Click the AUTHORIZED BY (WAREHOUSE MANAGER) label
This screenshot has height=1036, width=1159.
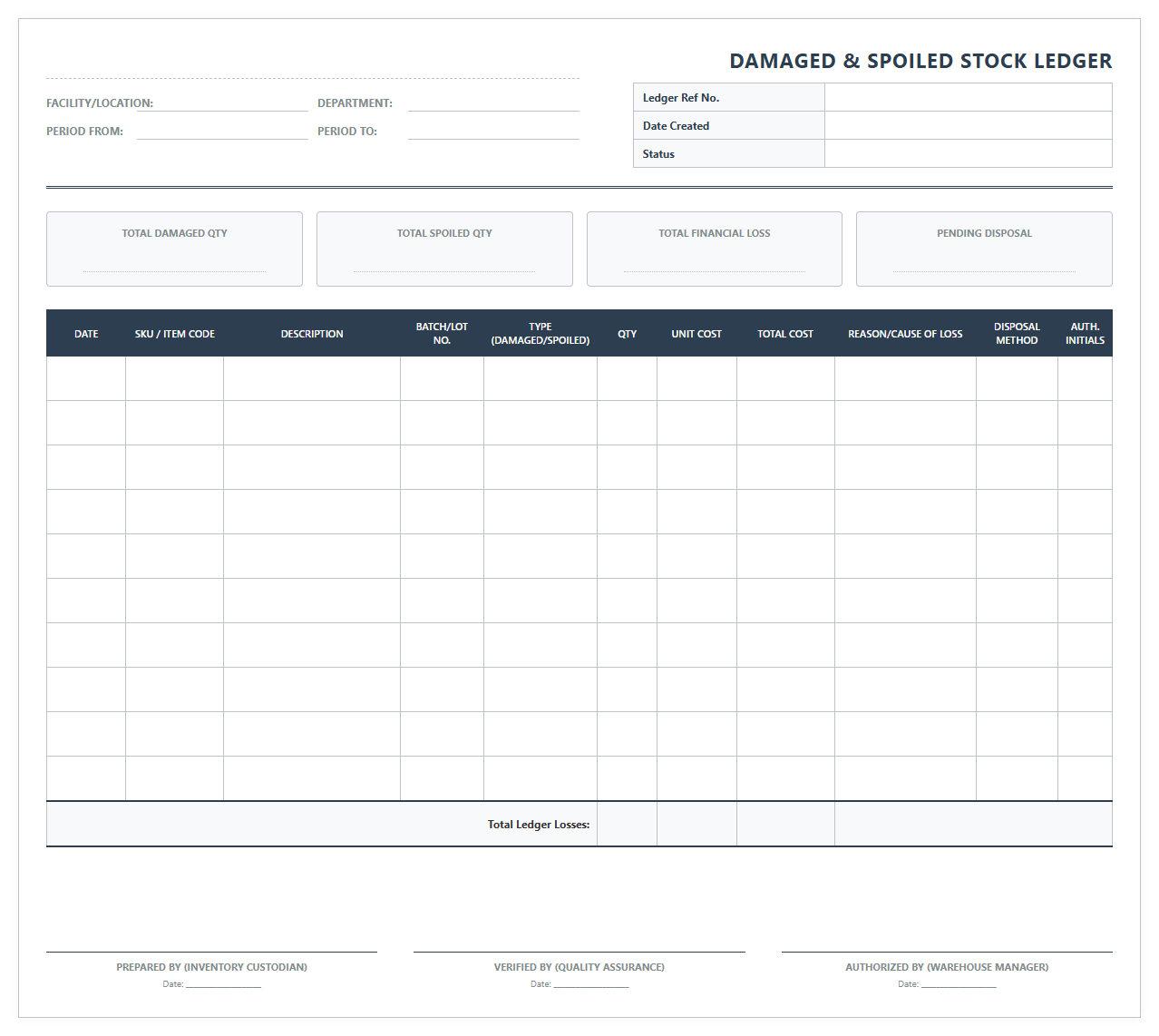tap(947, 967)
